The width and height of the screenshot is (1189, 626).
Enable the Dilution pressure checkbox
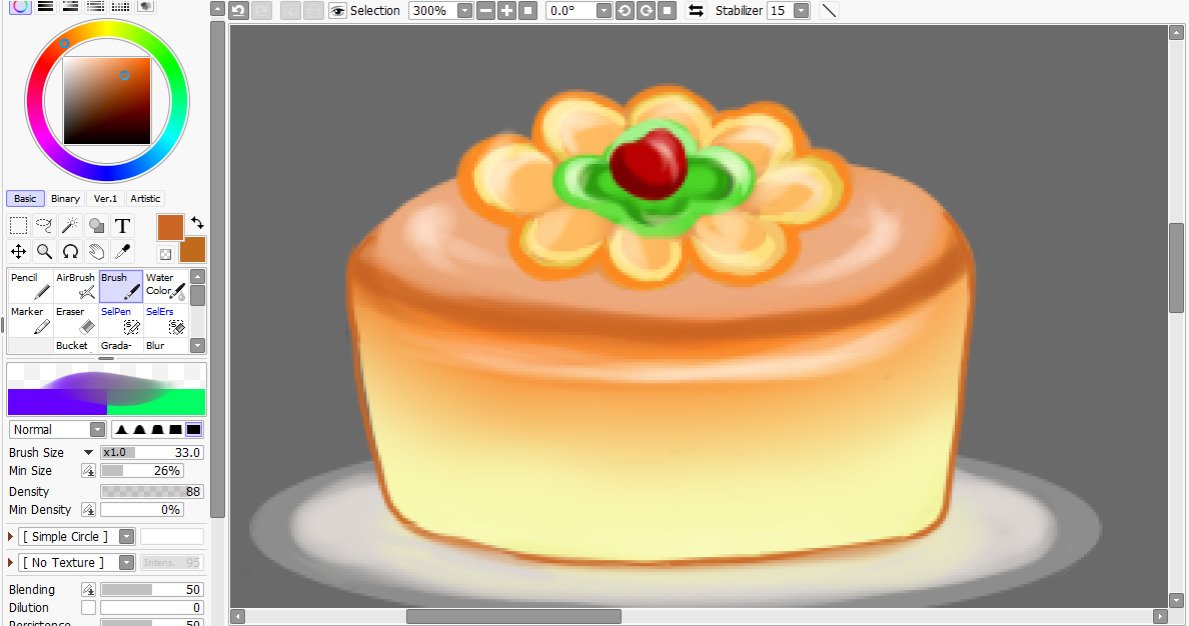click(x=89, y=608)
